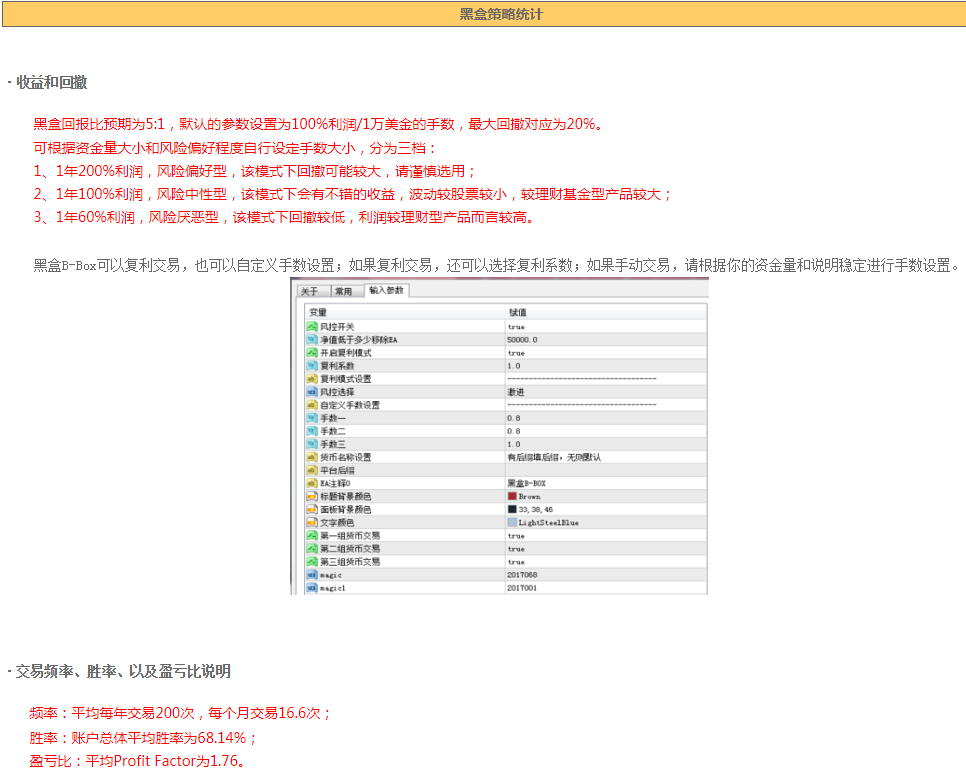The width and height of the screenshot is (966, 782).
Task: Click the 有后缀填后缀，无则默认 value cell
Action: [605, 457]
